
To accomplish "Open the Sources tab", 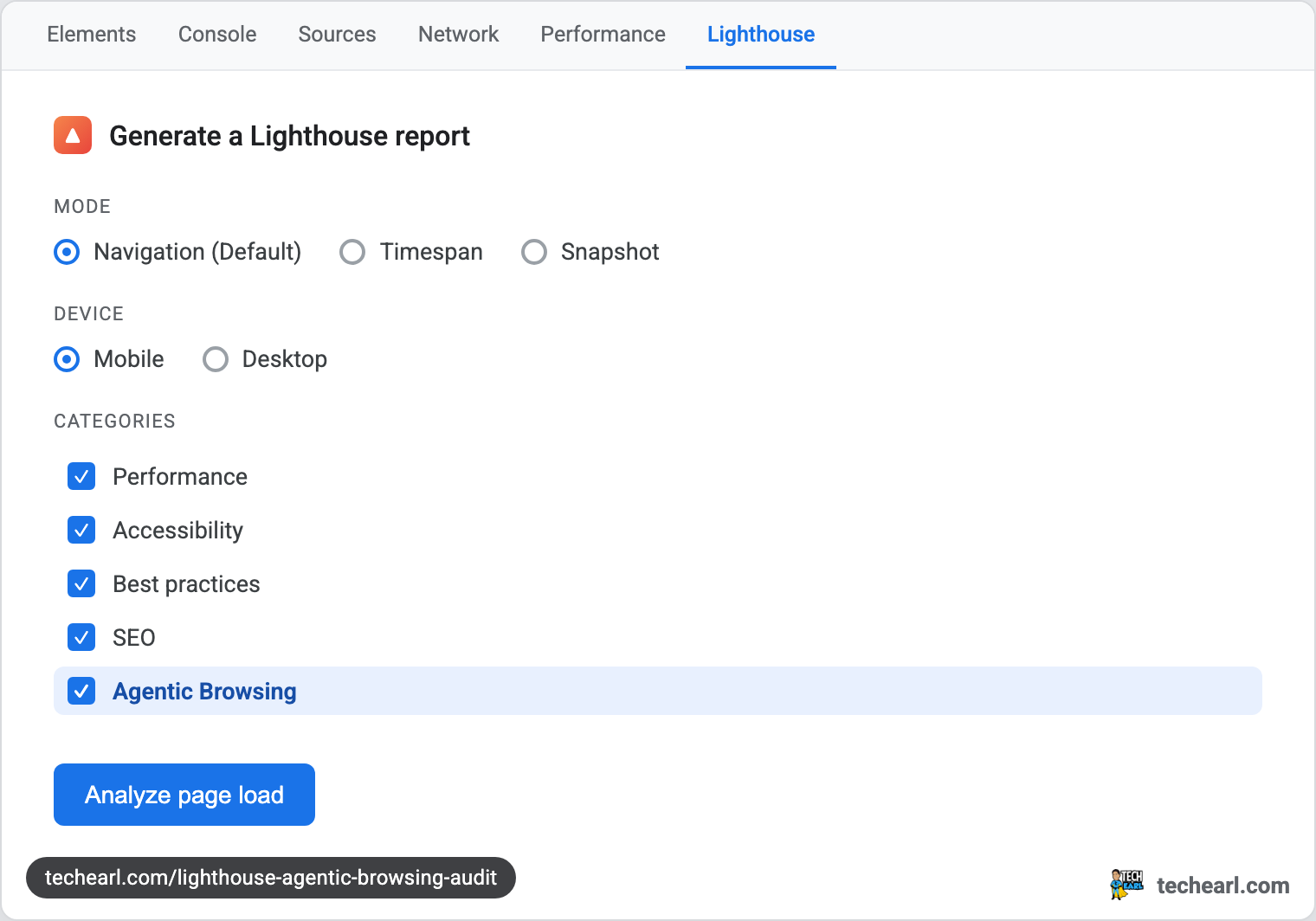I will (x=337, y=34).
